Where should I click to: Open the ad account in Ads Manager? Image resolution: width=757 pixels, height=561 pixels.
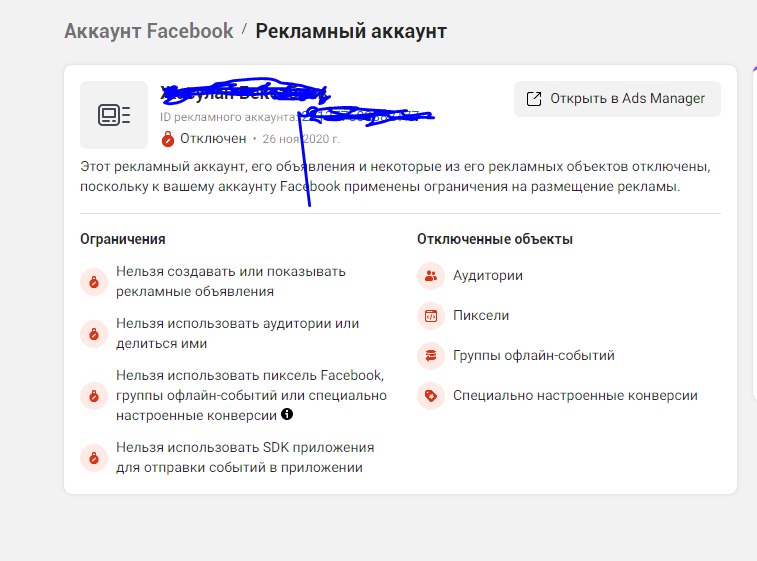tap(617, 98)
